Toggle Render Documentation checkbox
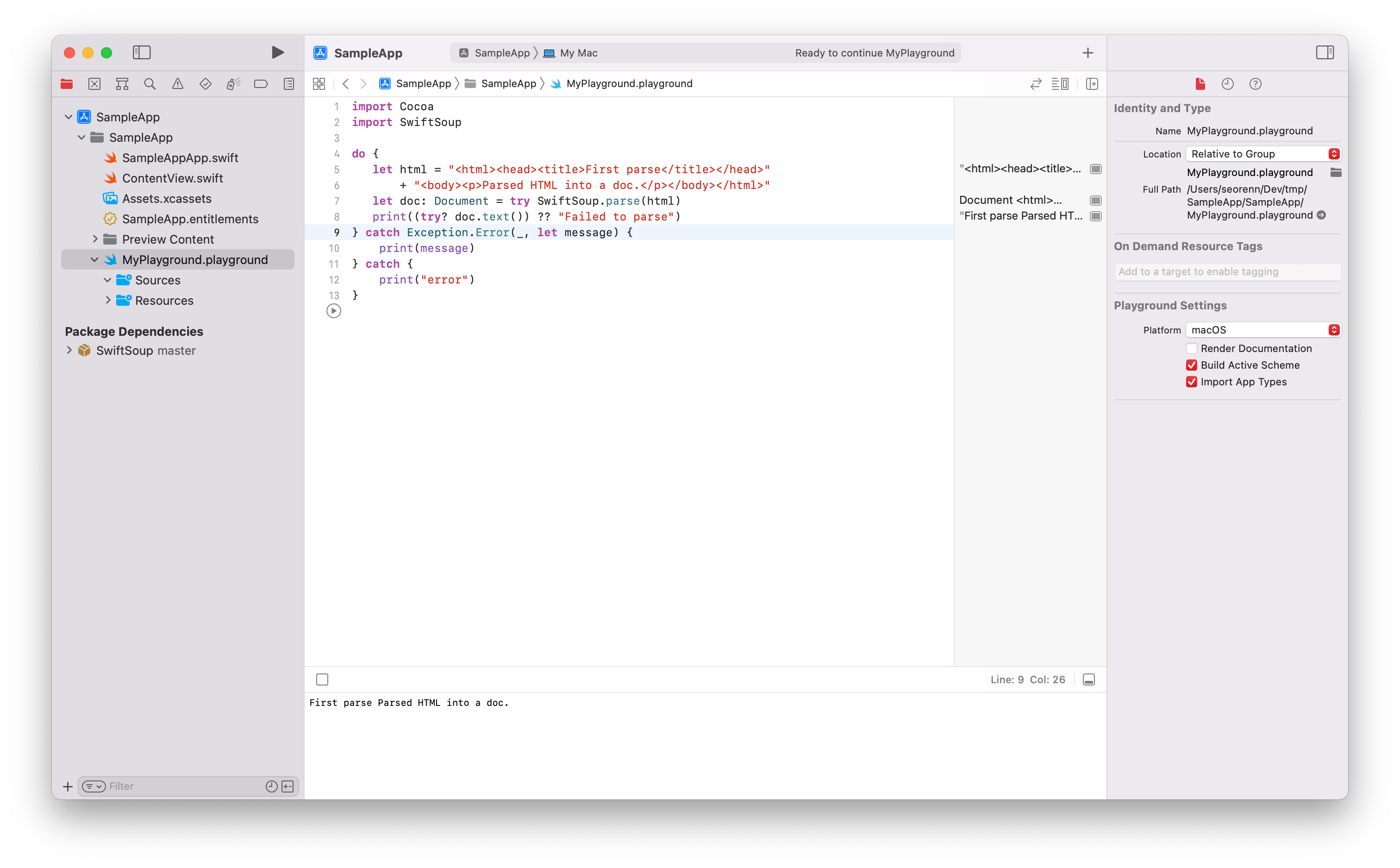The height and width of the screenshot is (868, 1400). click(1192, 348)
